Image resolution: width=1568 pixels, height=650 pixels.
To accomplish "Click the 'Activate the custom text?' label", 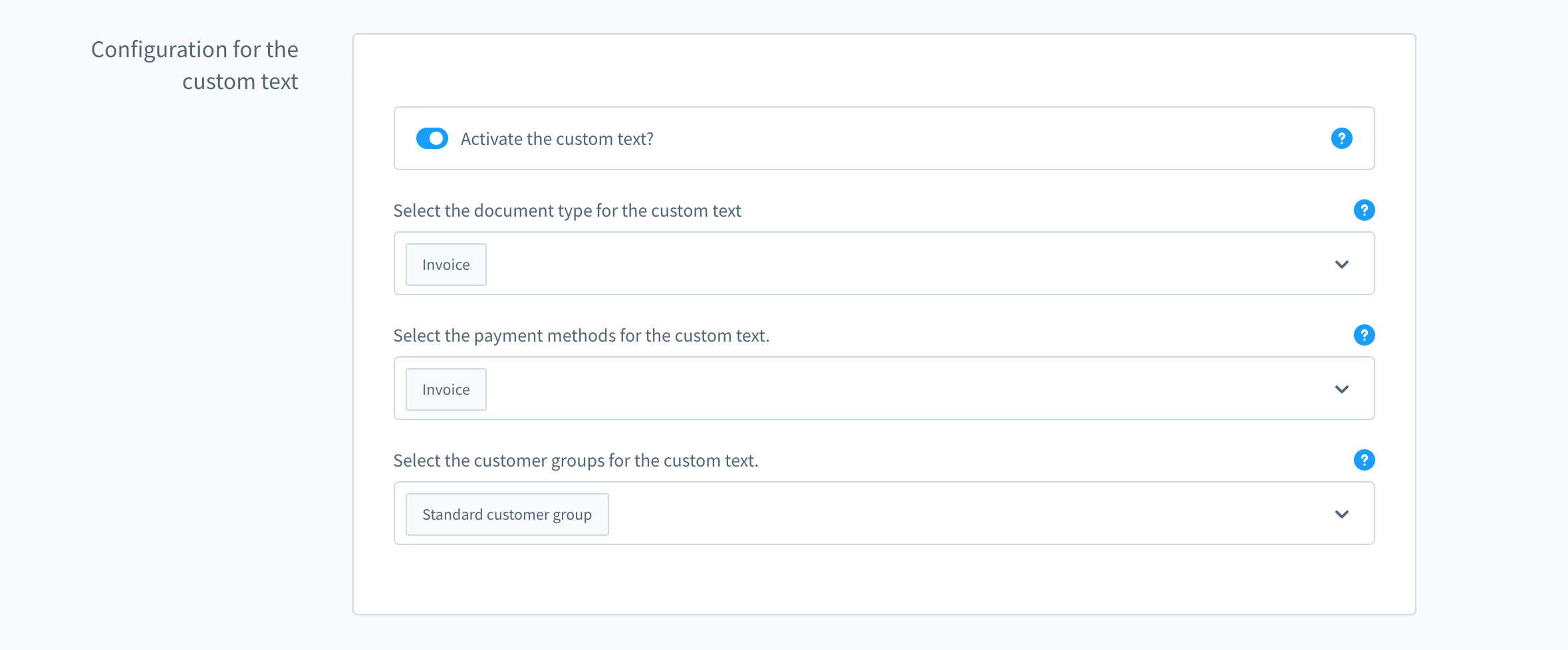I will tap(557, 139).
